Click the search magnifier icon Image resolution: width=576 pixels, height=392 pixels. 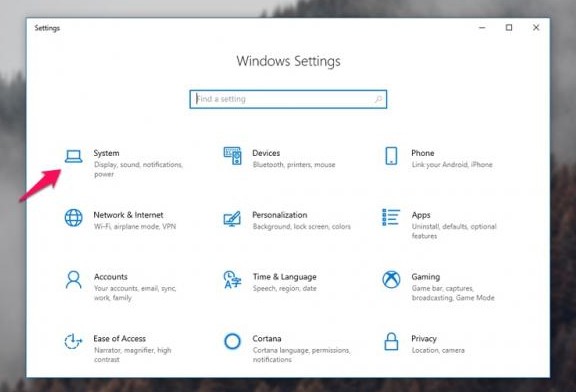378,99
